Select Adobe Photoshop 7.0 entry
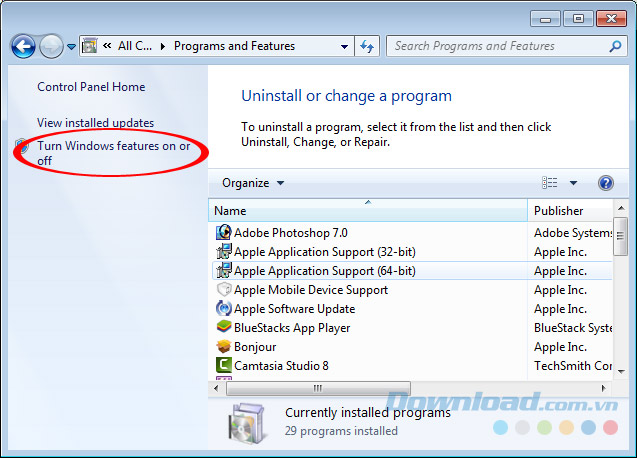637x458 pixels. point(290,233)
